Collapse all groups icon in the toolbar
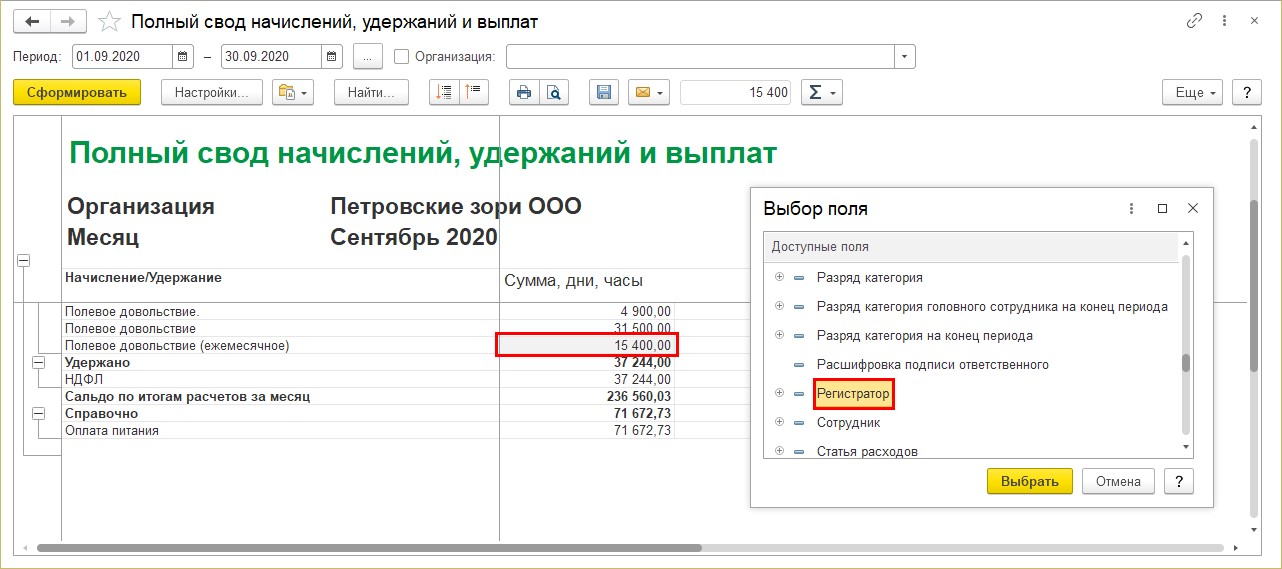Viewport: 1282px width, 569px height. point(472,92)
